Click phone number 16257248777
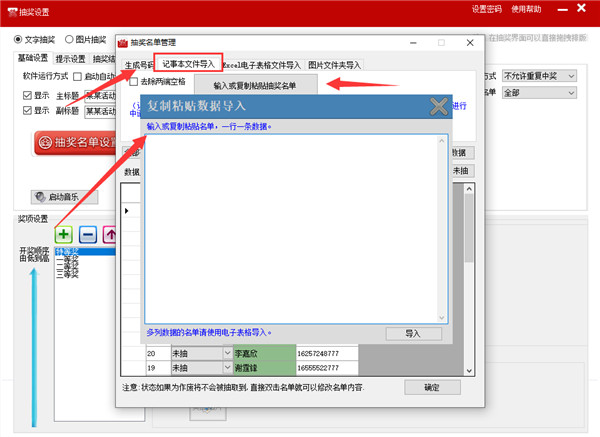Viewport: 600px width, 437px height. [327, 353]
